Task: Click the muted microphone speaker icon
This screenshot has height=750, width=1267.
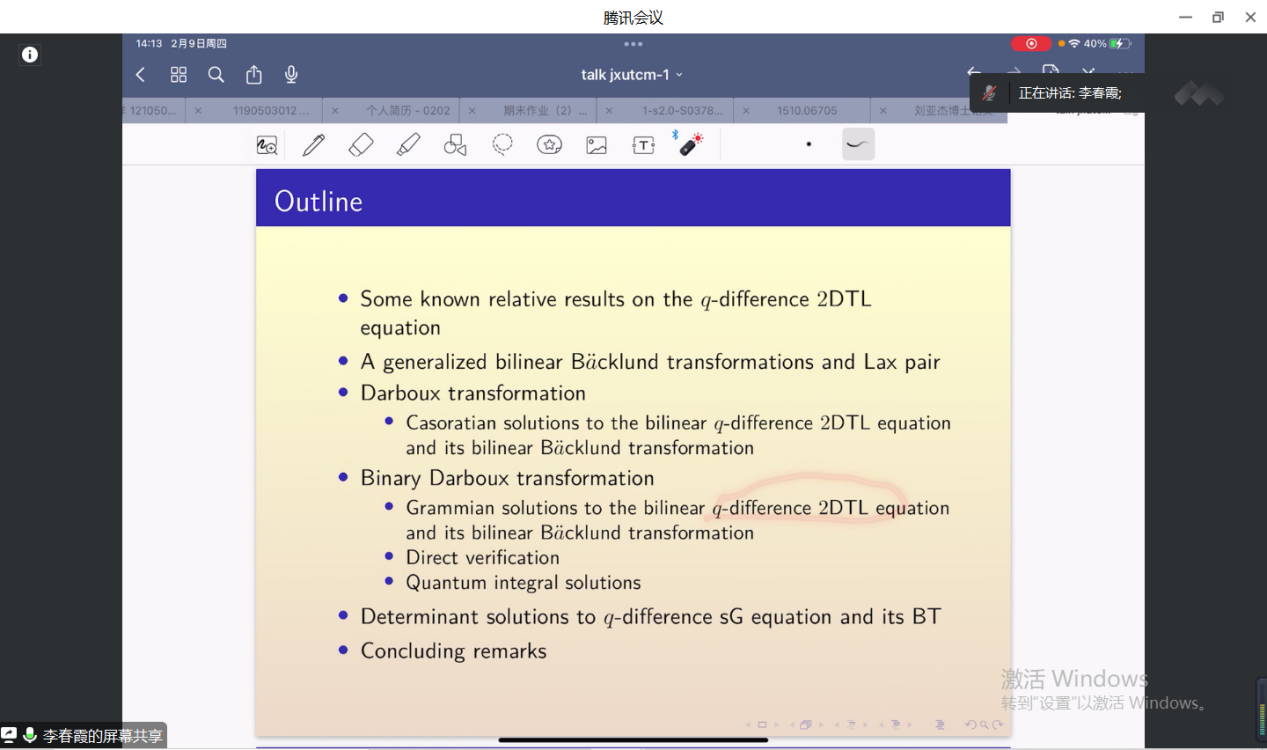Action: [x=989, y=93]
